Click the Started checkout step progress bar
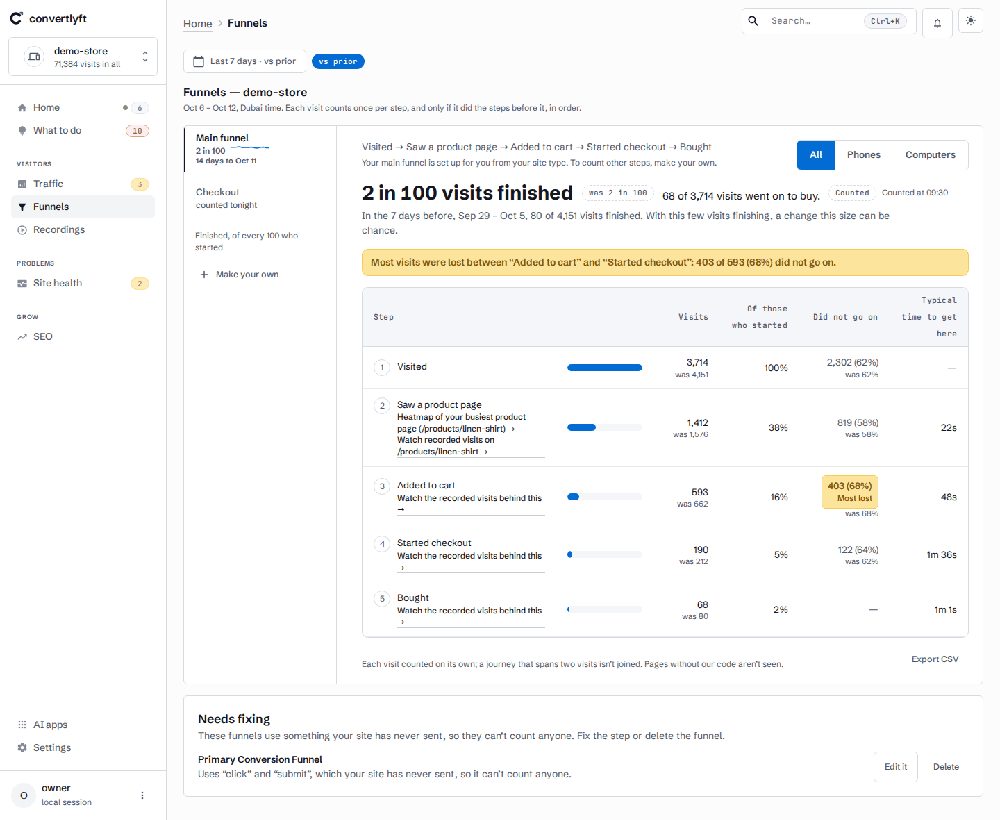 click(604, 555)
